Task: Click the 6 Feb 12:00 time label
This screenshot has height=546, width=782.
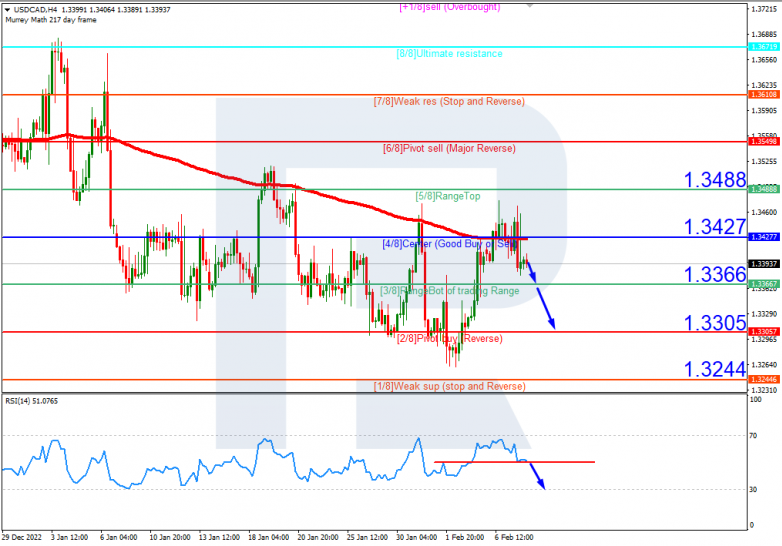Action: click(514, 537)
